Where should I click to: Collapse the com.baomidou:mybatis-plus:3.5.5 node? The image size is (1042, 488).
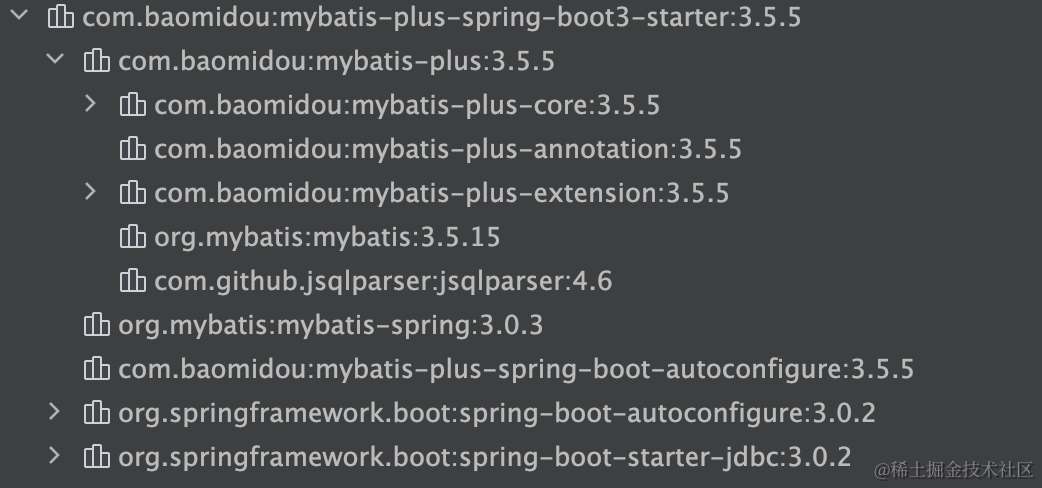pos(56,59)
